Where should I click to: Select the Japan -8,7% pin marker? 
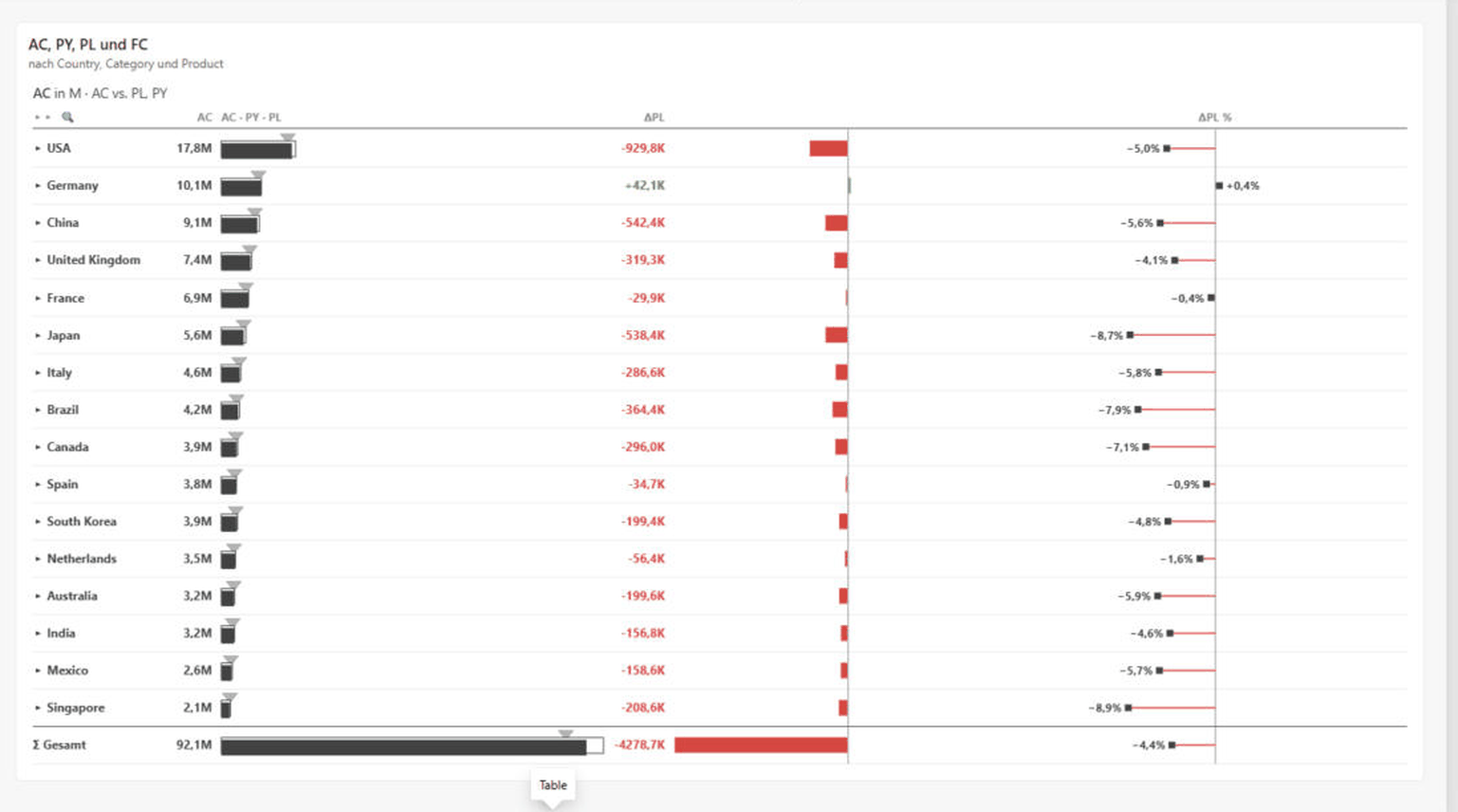(x=1130, y=336)
